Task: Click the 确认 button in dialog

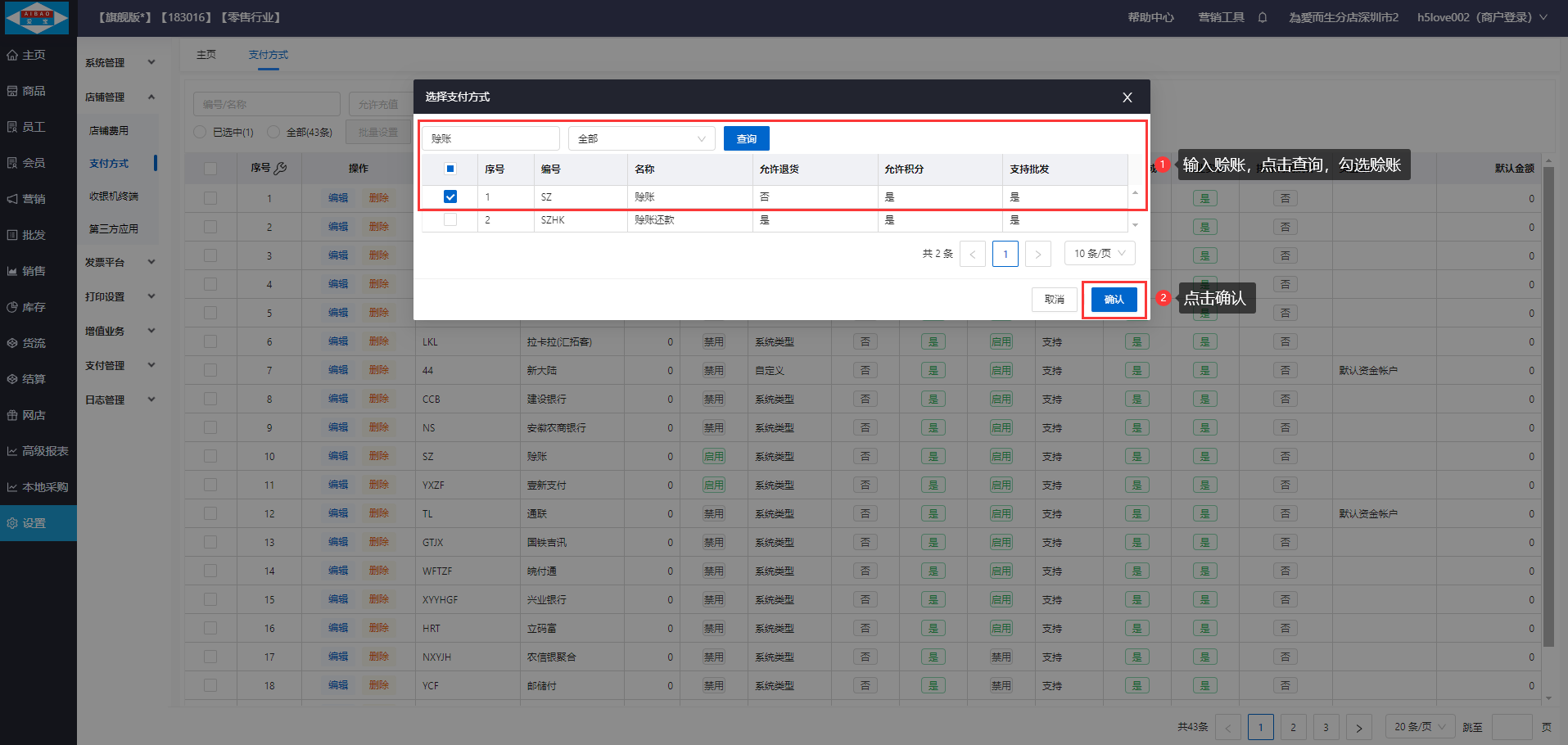Action: 1114,300
